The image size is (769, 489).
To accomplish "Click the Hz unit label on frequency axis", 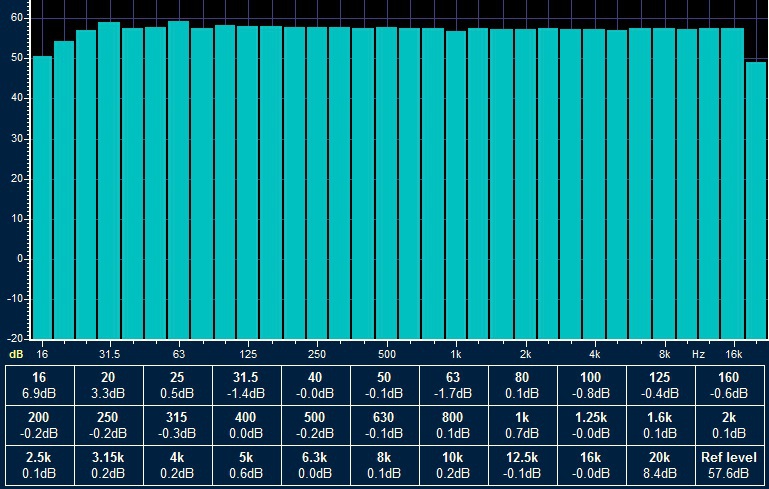I will (x=698, y=354).
